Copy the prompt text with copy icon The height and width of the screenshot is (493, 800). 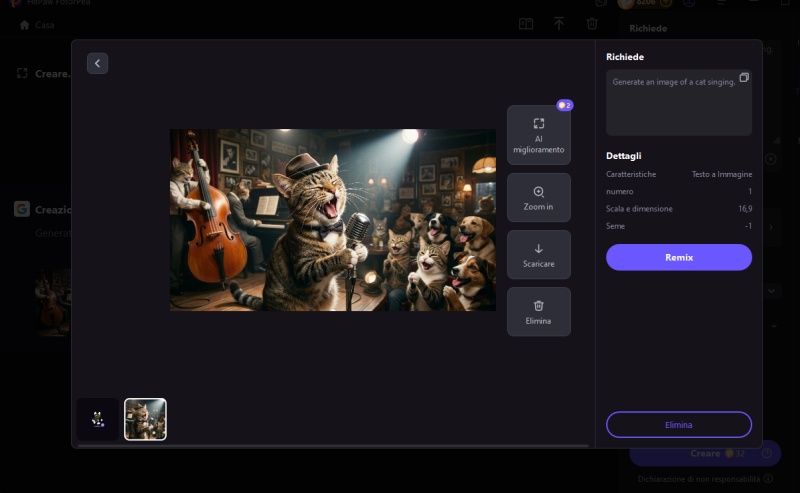coord(744,78)
